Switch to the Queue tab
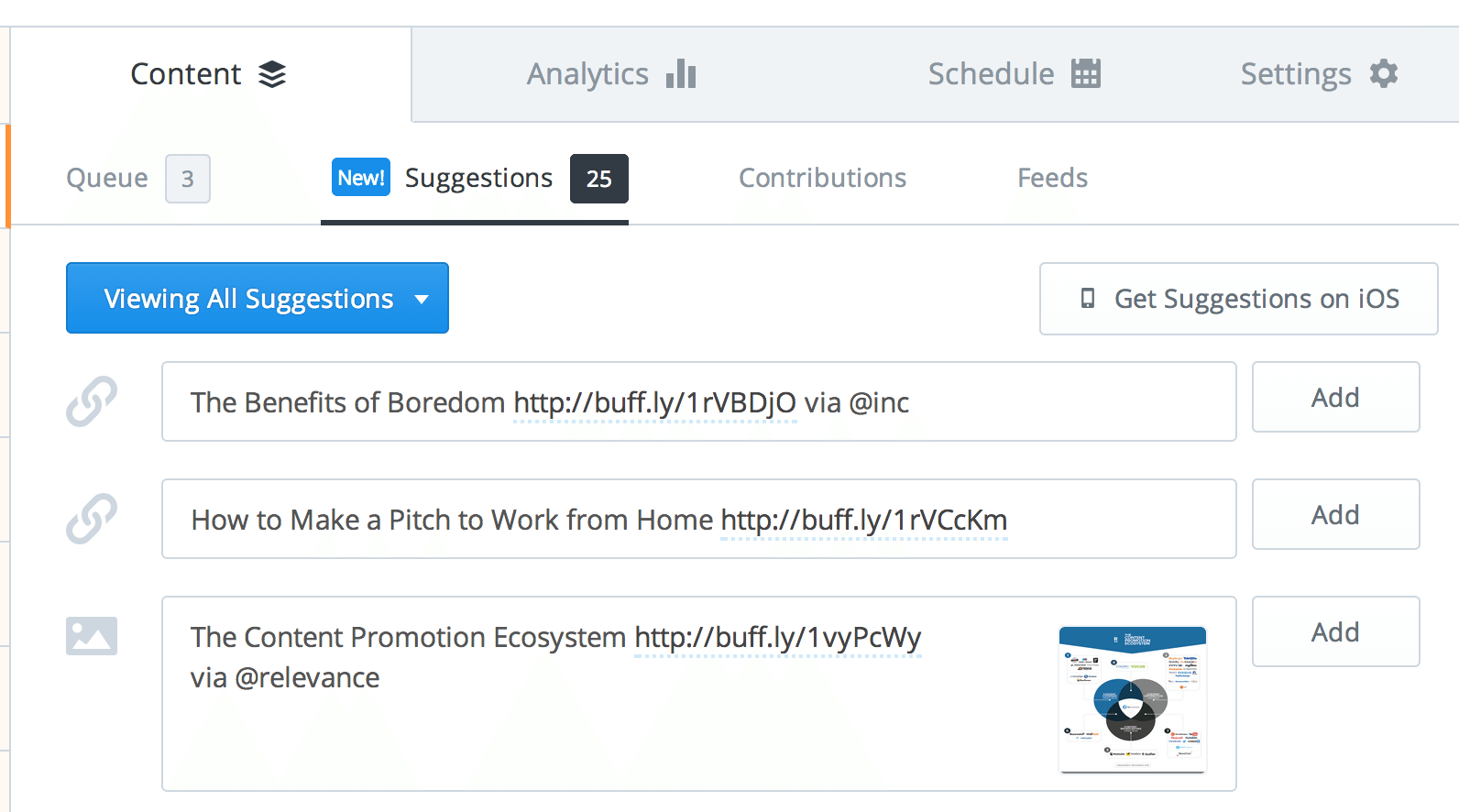This screenshot has height=812, width=1459. coord(106,178)
